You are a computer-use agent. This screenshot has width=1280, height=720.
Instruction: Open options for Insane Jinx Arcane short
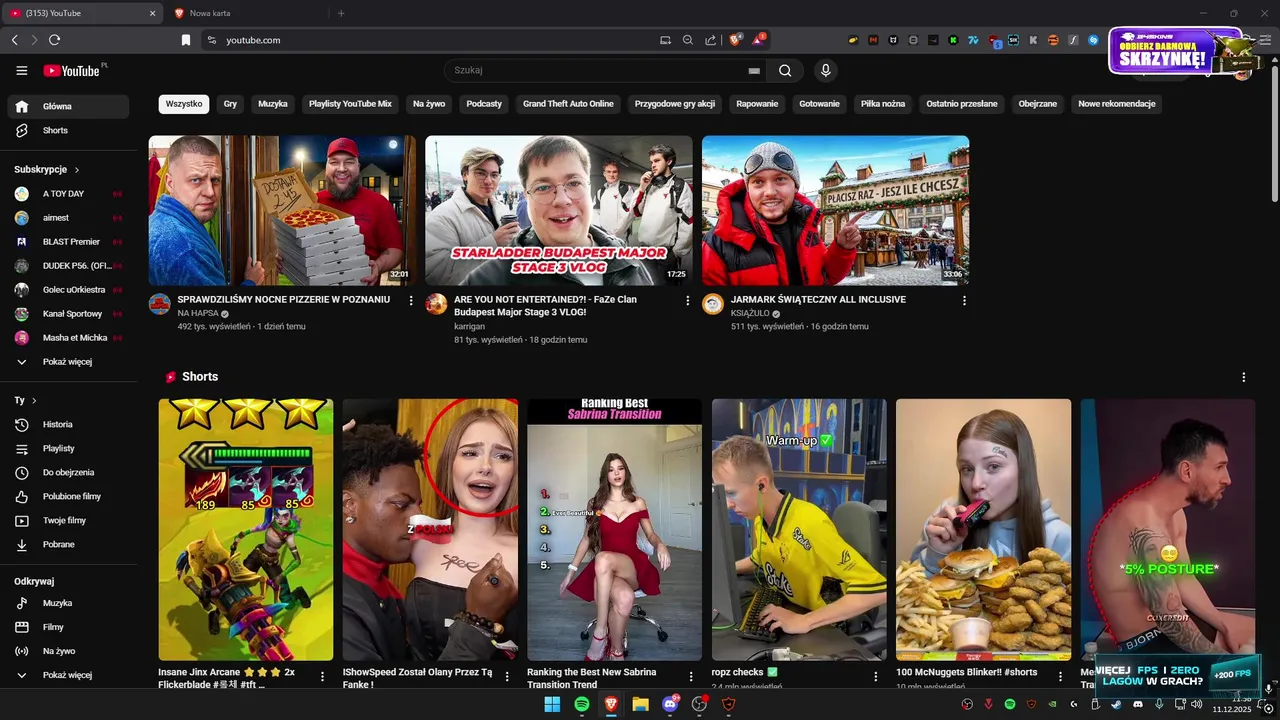(x=322, y=677)
